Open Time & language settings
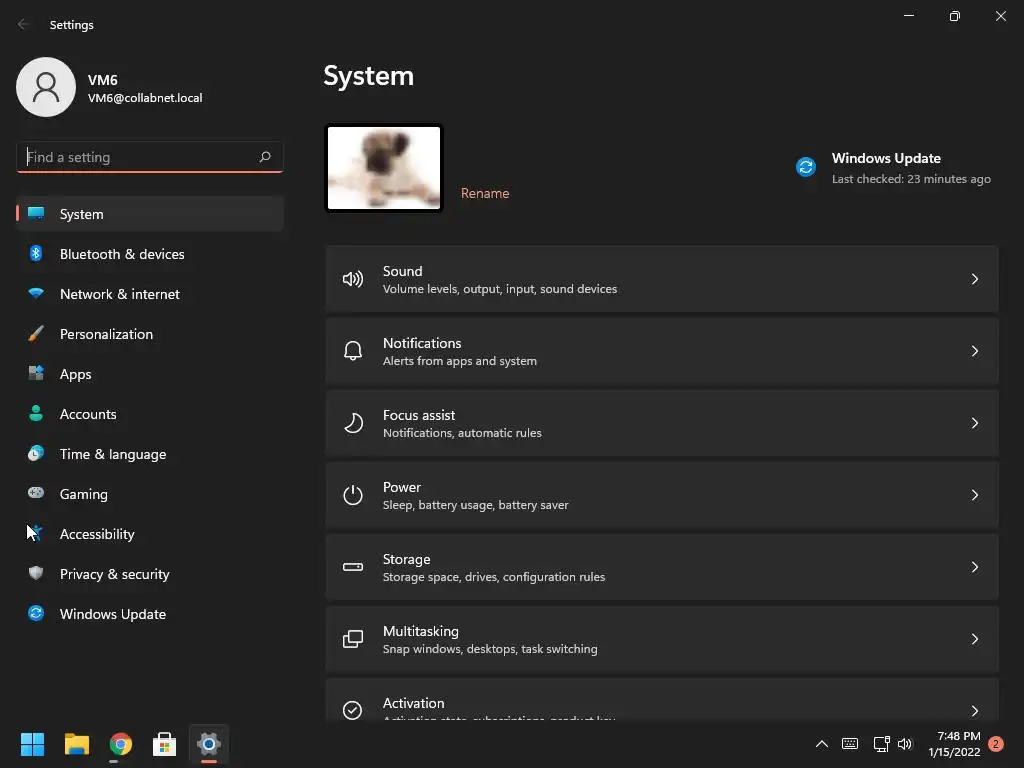The width and height of the screenshot is (1024, 768). (150, 454)
